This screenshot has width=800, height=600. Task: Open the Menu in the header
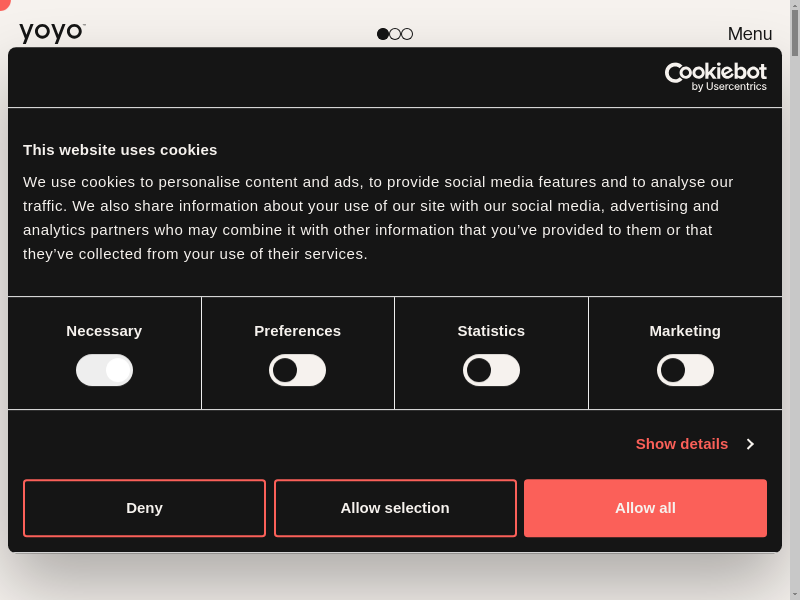click(x=749, y=34)
